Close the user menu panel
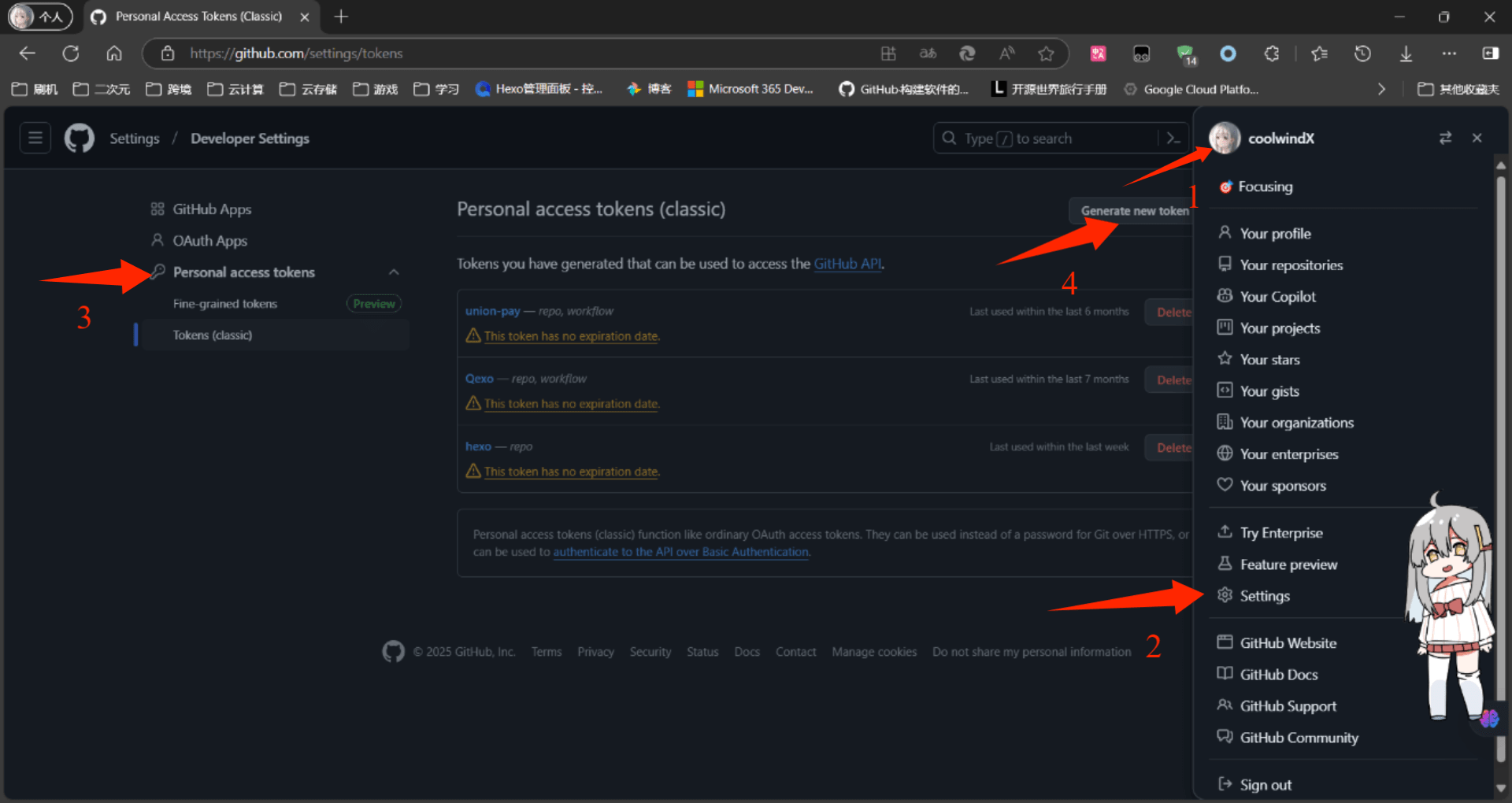The image size is (1512, 803). pos(1477,139)
